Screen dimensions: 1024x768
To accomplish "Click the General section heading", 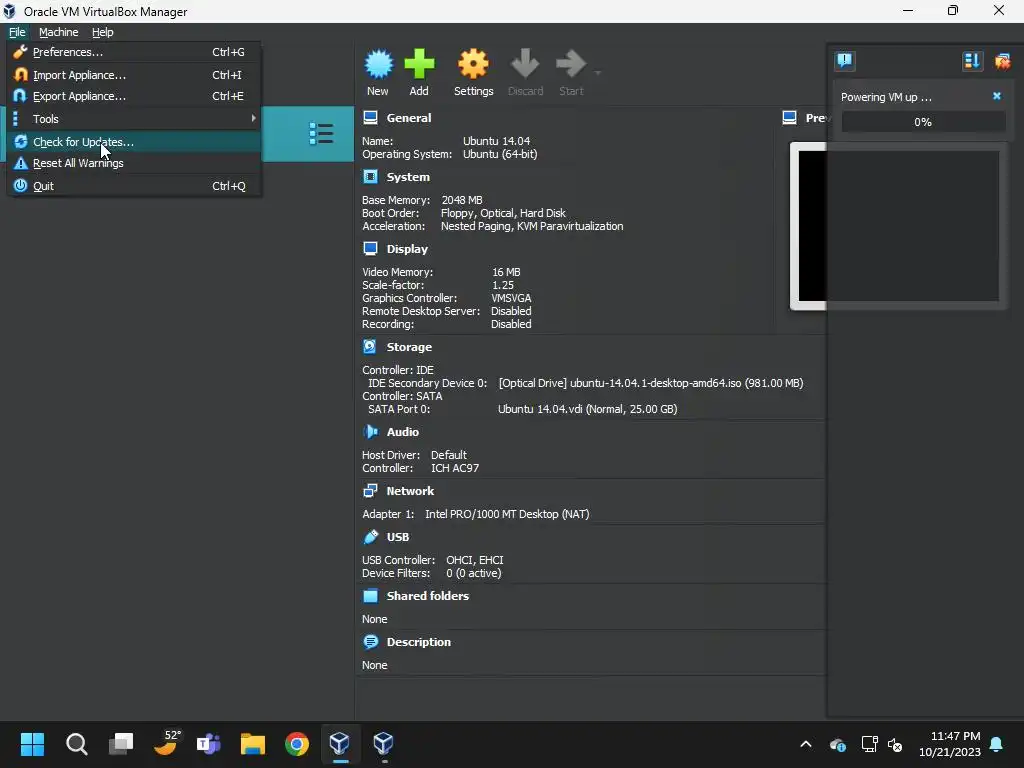I will point(409,118).
